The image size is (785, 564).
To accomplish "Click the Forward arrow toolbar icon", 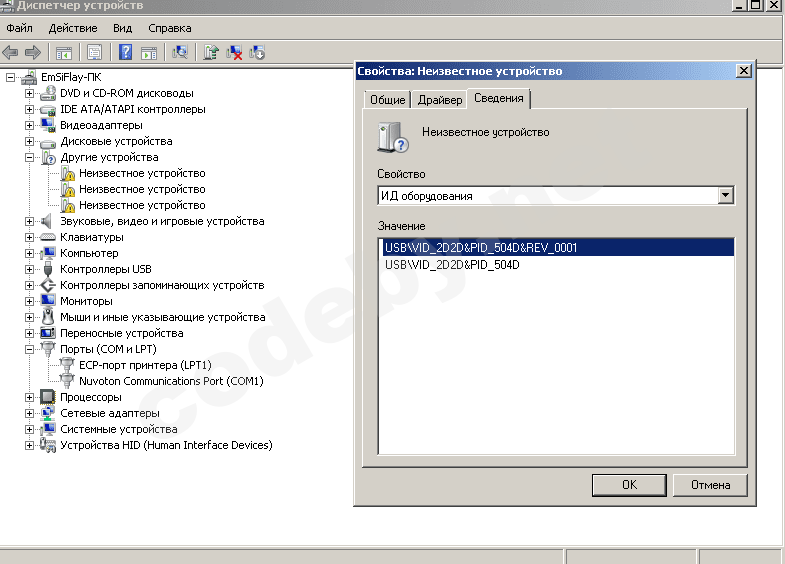I will tap(33, 52).
